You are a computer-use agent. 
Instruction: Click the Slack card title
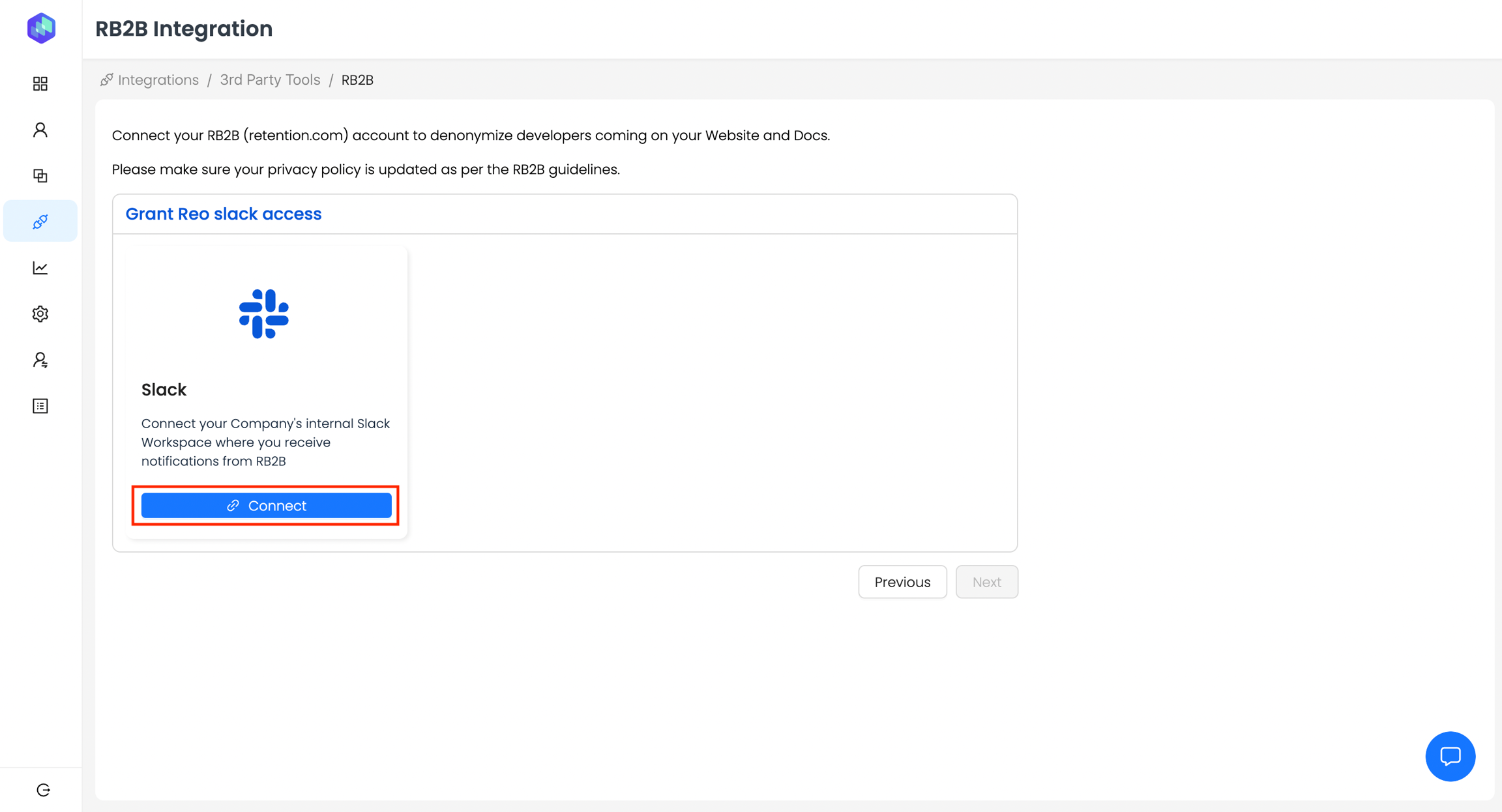[x=164, y=390]
